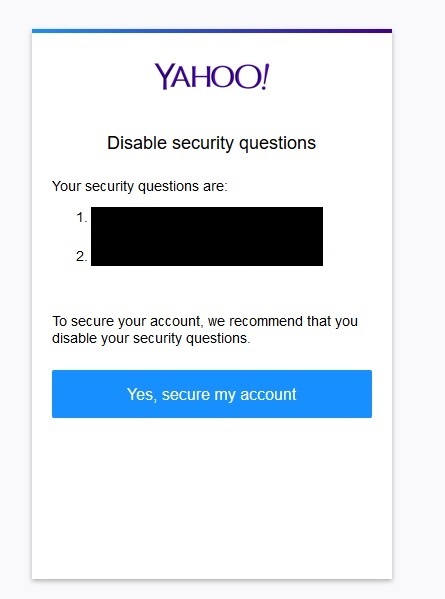Click the disable your security questions line
This screenshot has height=599, width=445.
point(151,338)
